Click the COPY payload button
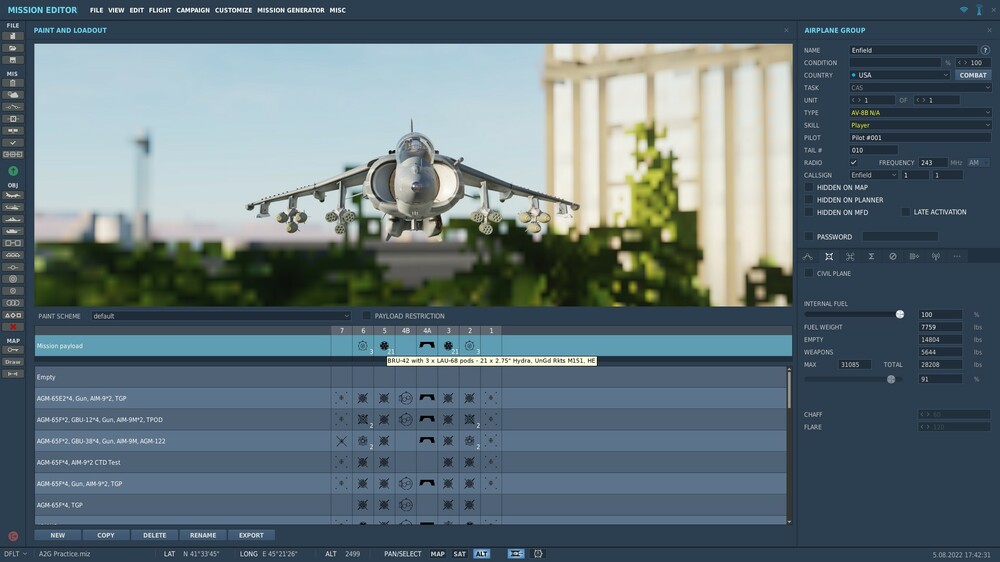This screenshot has width=1000, height=562. (x=106, y=535)
